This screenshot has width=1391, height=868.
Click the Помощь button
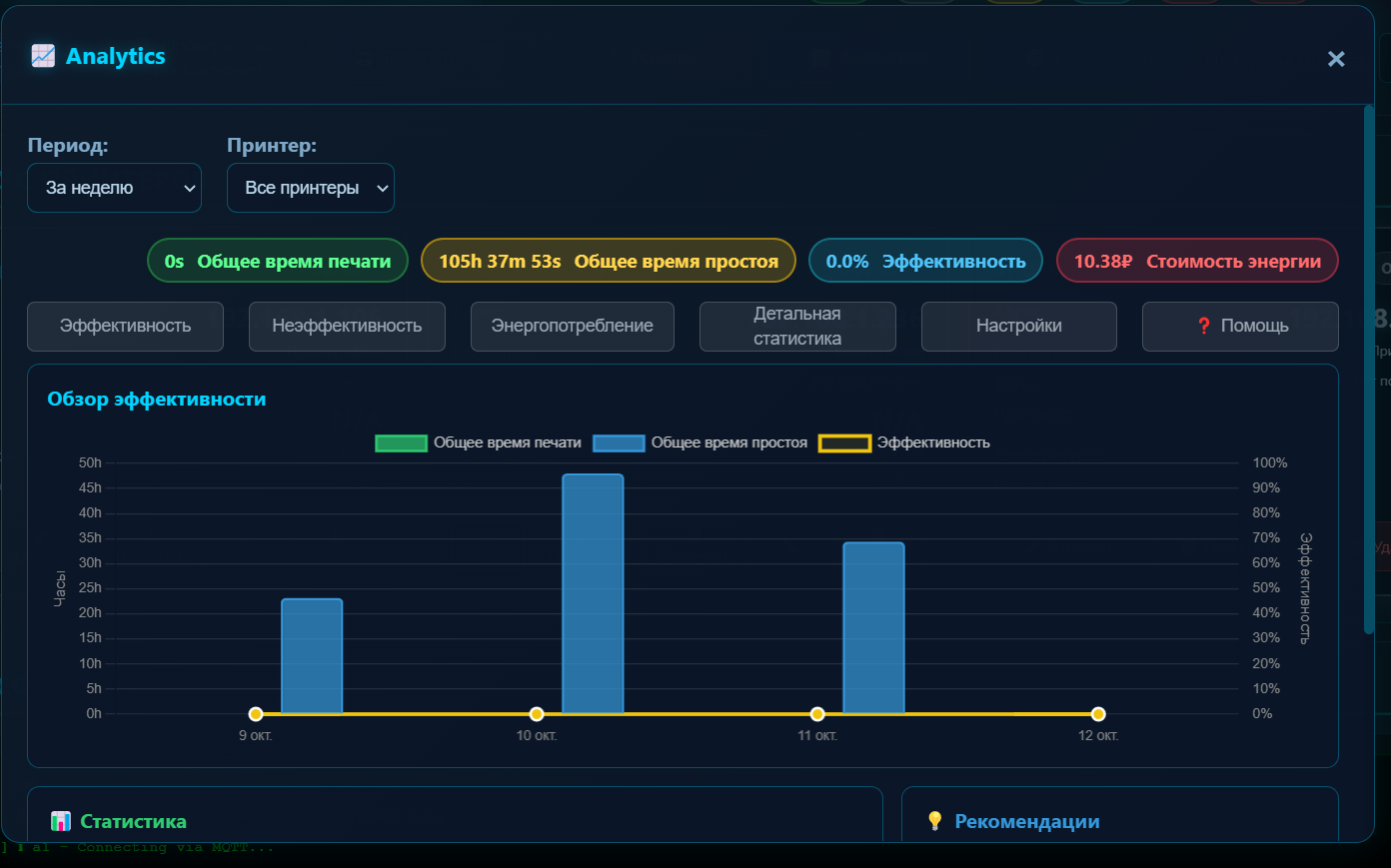(1239, 326)
